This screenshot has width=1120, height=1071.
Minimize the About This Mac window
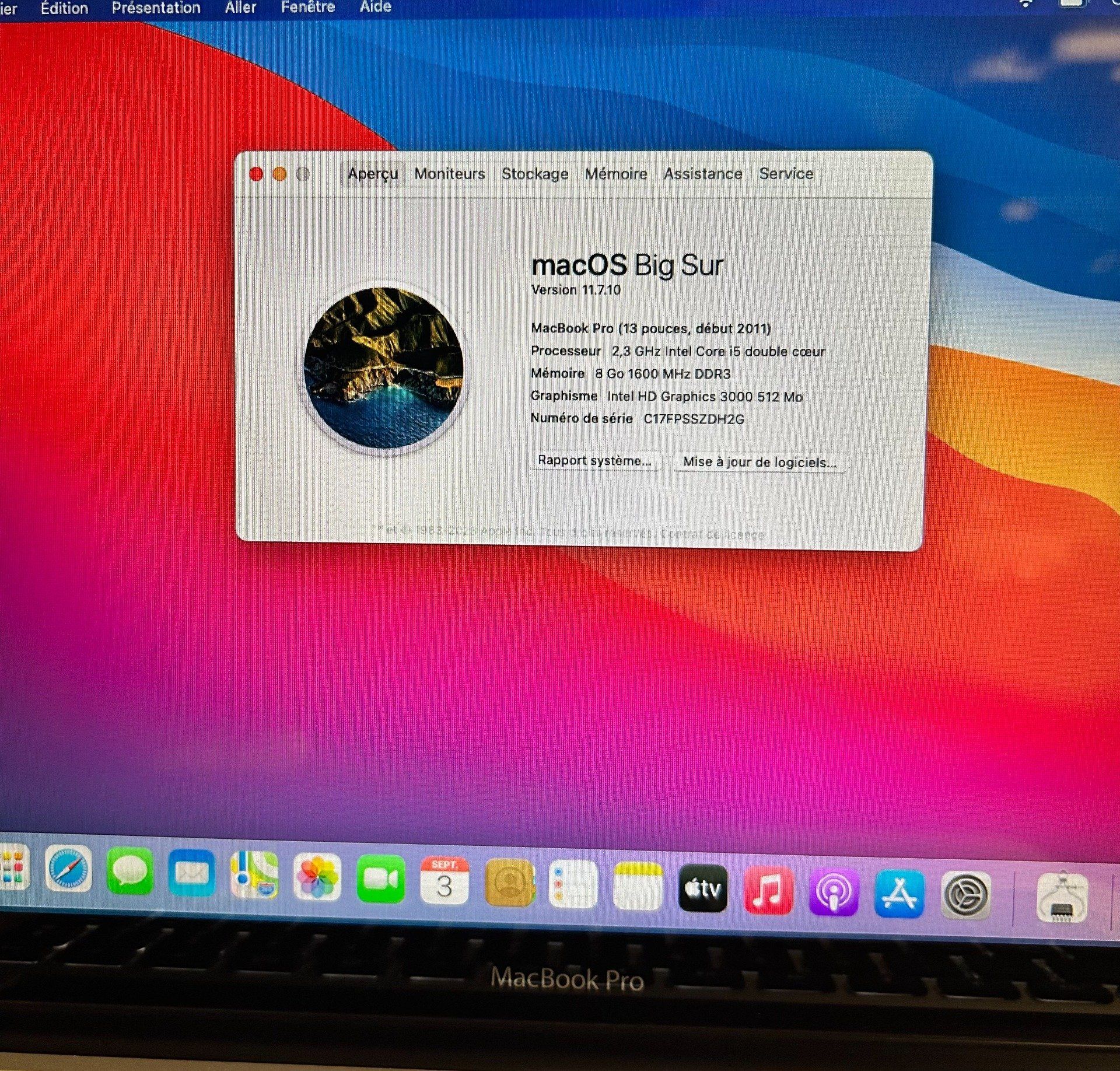coord(279,174)
